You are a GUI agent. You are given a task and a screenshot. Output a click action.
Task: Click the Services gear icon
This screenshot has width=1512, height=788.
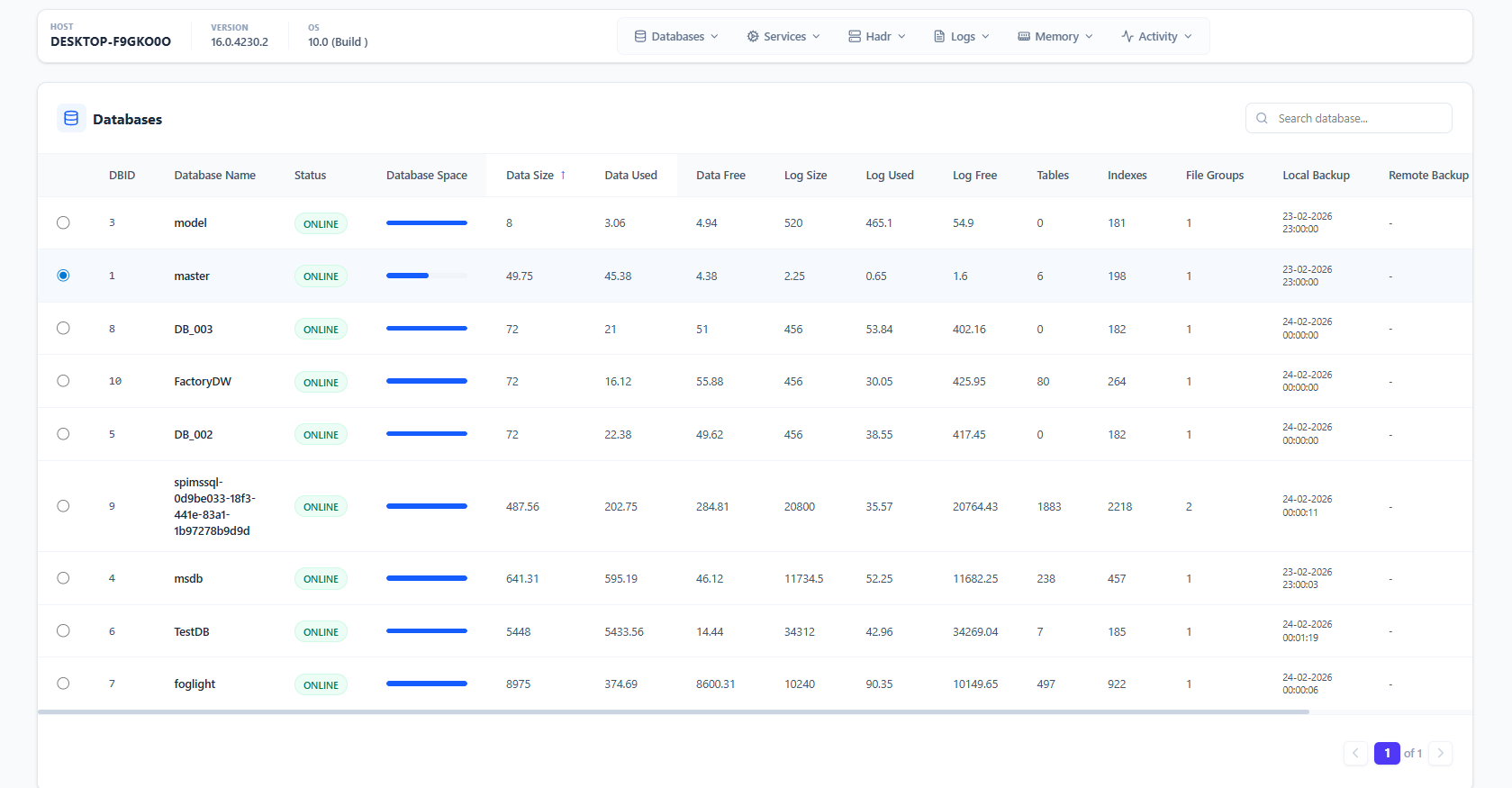(753, 37)
